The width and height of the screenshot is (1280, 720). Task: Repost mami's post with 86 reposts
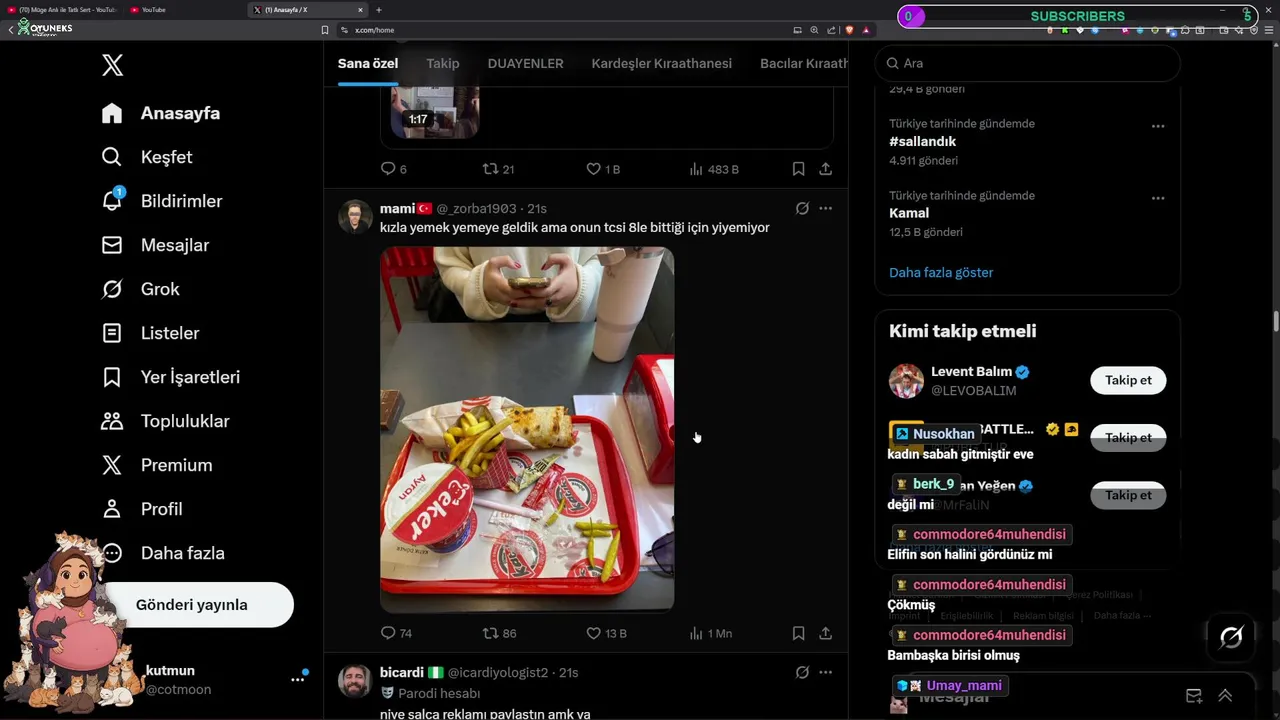(499, 633)
